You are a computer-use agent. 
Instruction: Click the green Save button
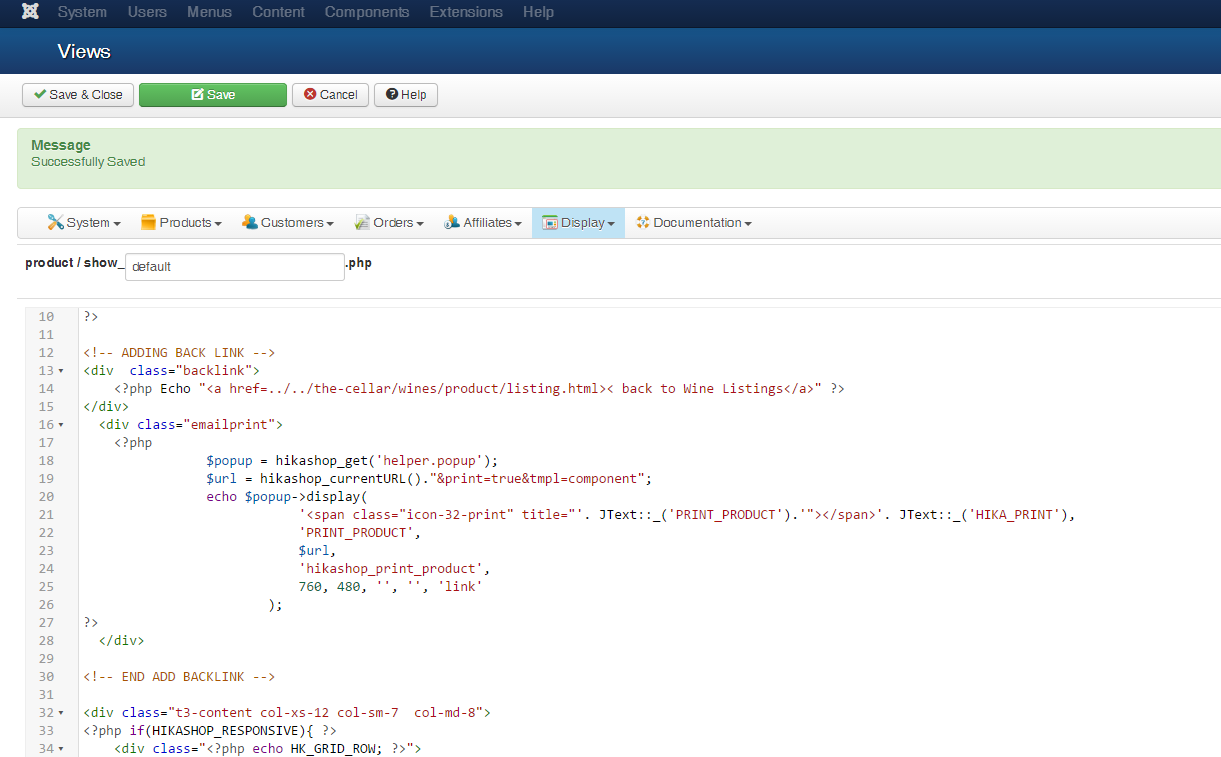[x=213, y=95]
